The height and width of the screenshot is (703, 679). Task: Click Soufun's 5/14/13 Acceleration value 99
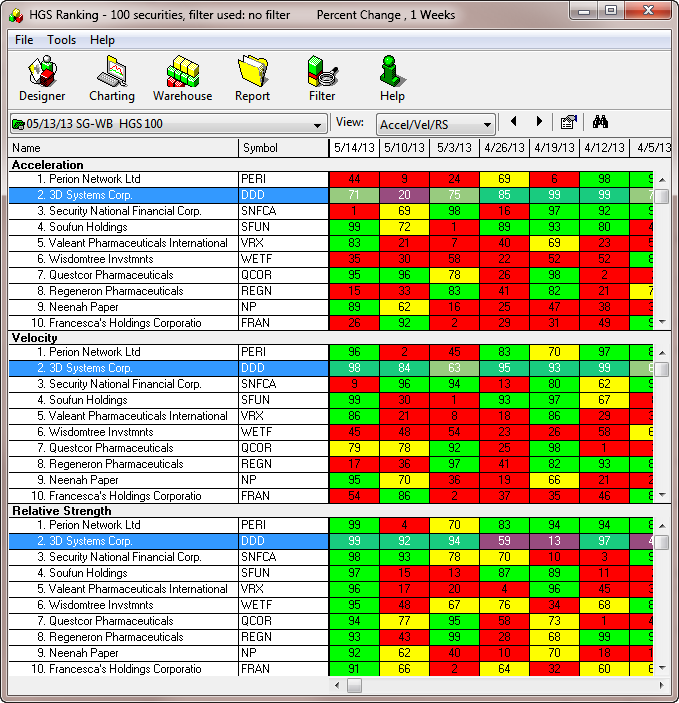coord(354,227)
